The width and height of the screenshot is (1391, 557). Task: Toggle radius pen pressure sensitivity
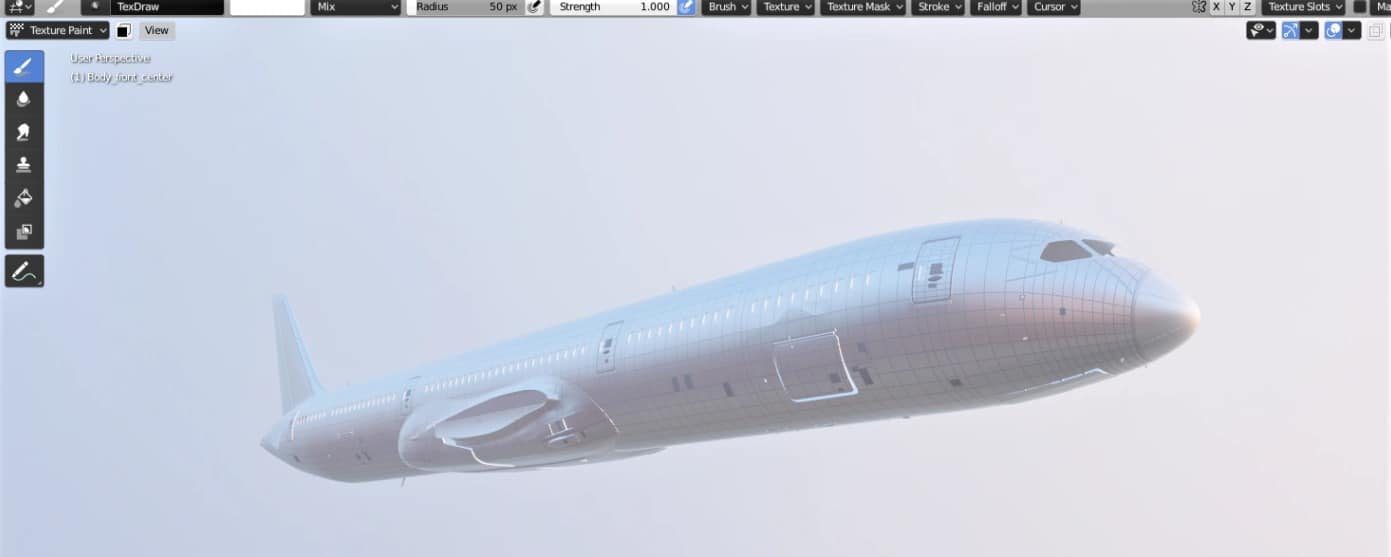click(535, 7)
